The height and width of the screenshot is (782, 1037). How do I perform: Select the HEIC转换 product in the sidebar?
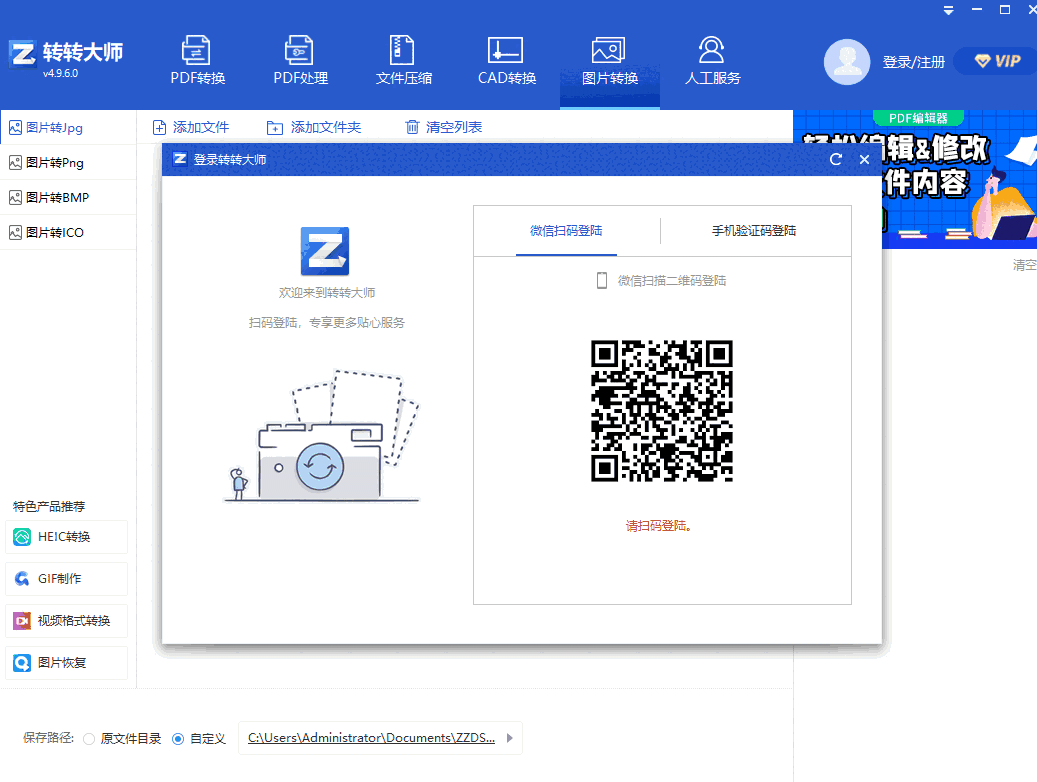coord(66,537)
